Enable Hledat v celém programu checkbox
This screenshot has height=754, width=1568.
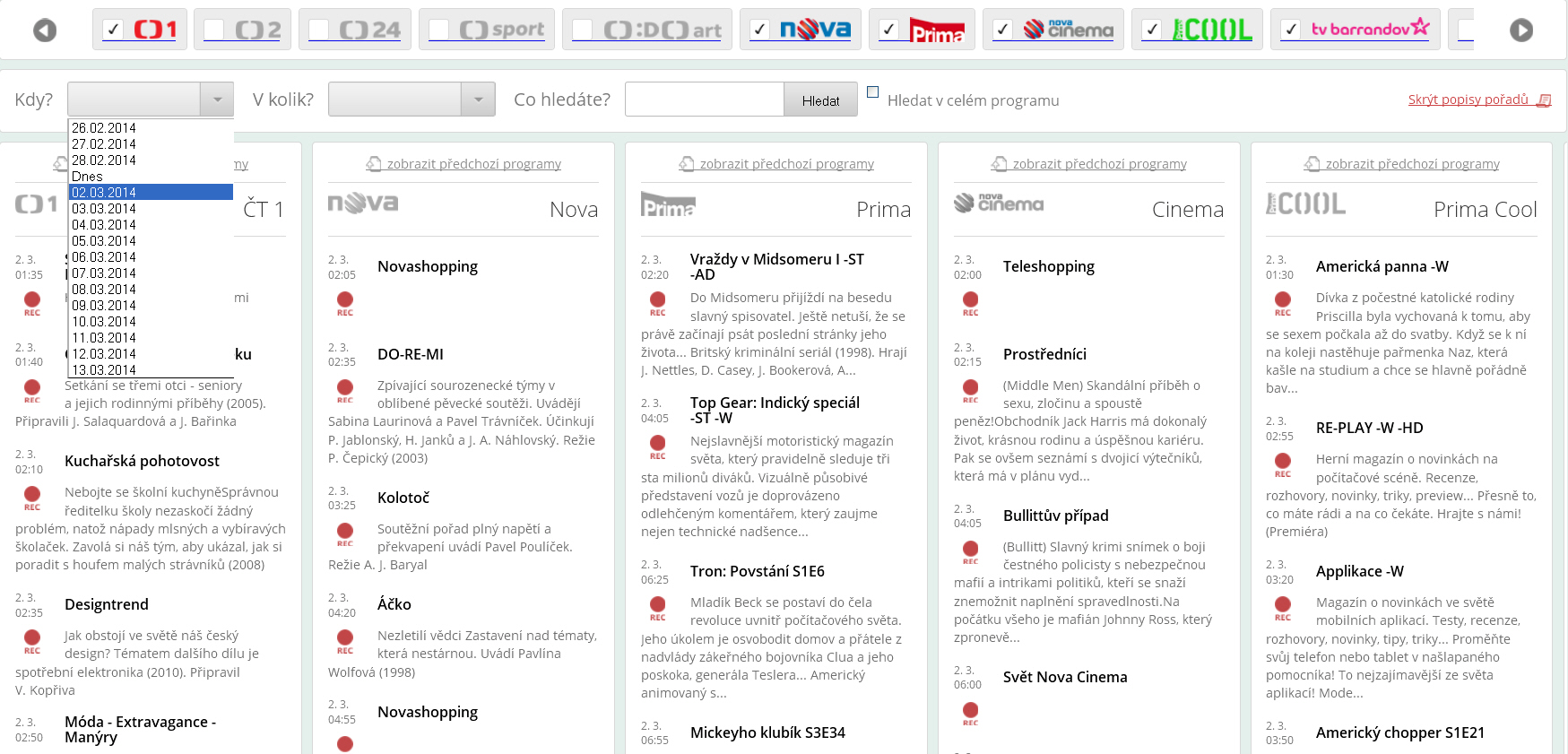pyautogui.click(x=873, y=91)
